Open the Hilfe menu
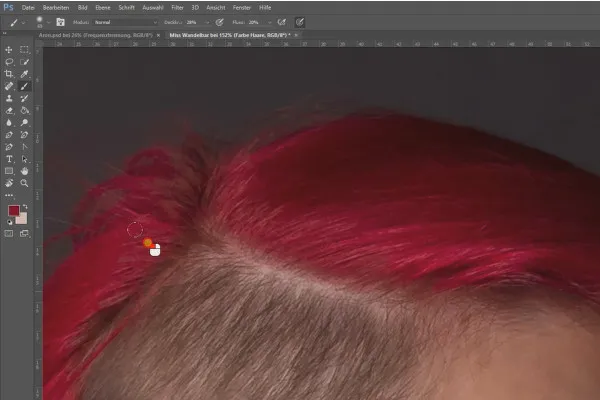The width and height of the screenshot is (600, 400). click(265, 8)
